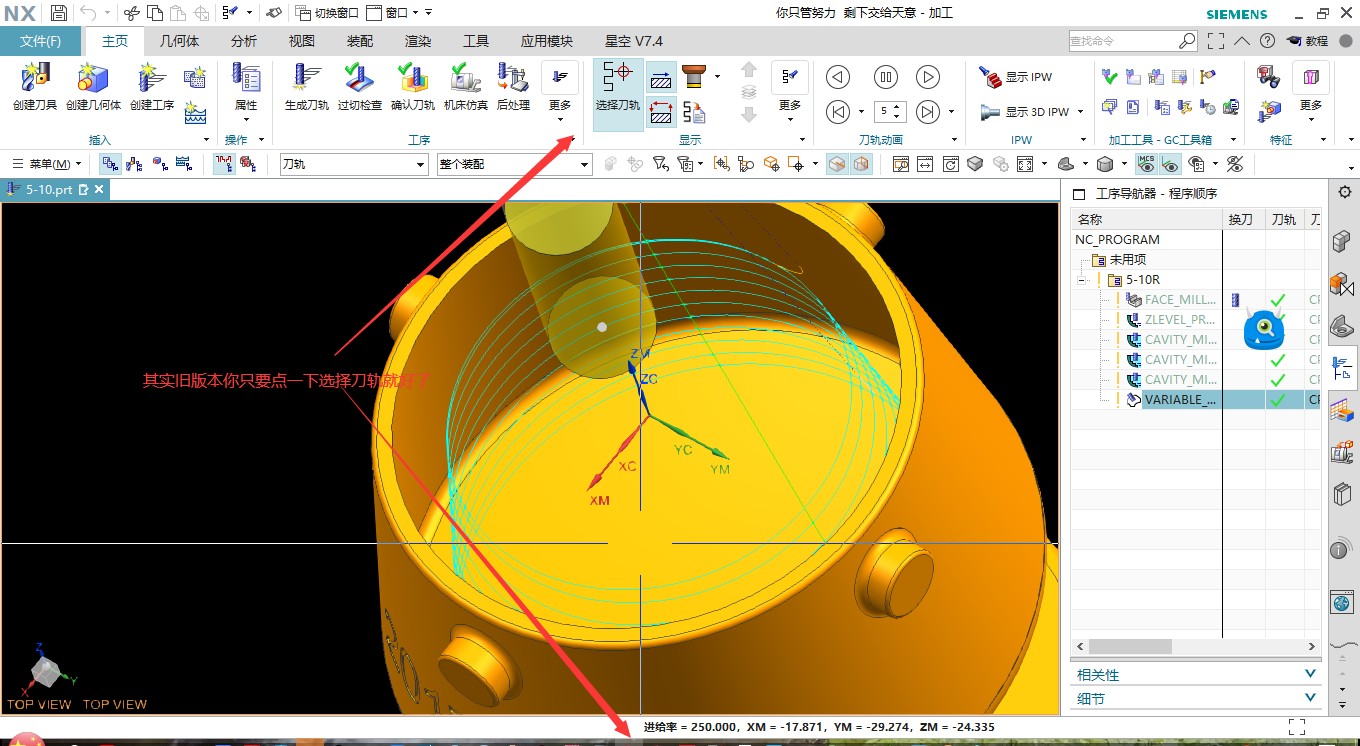The height and width of the screenshot is (746, 1360).
Task: Click 切换窗口 button
Action: (x=327, y=13)
